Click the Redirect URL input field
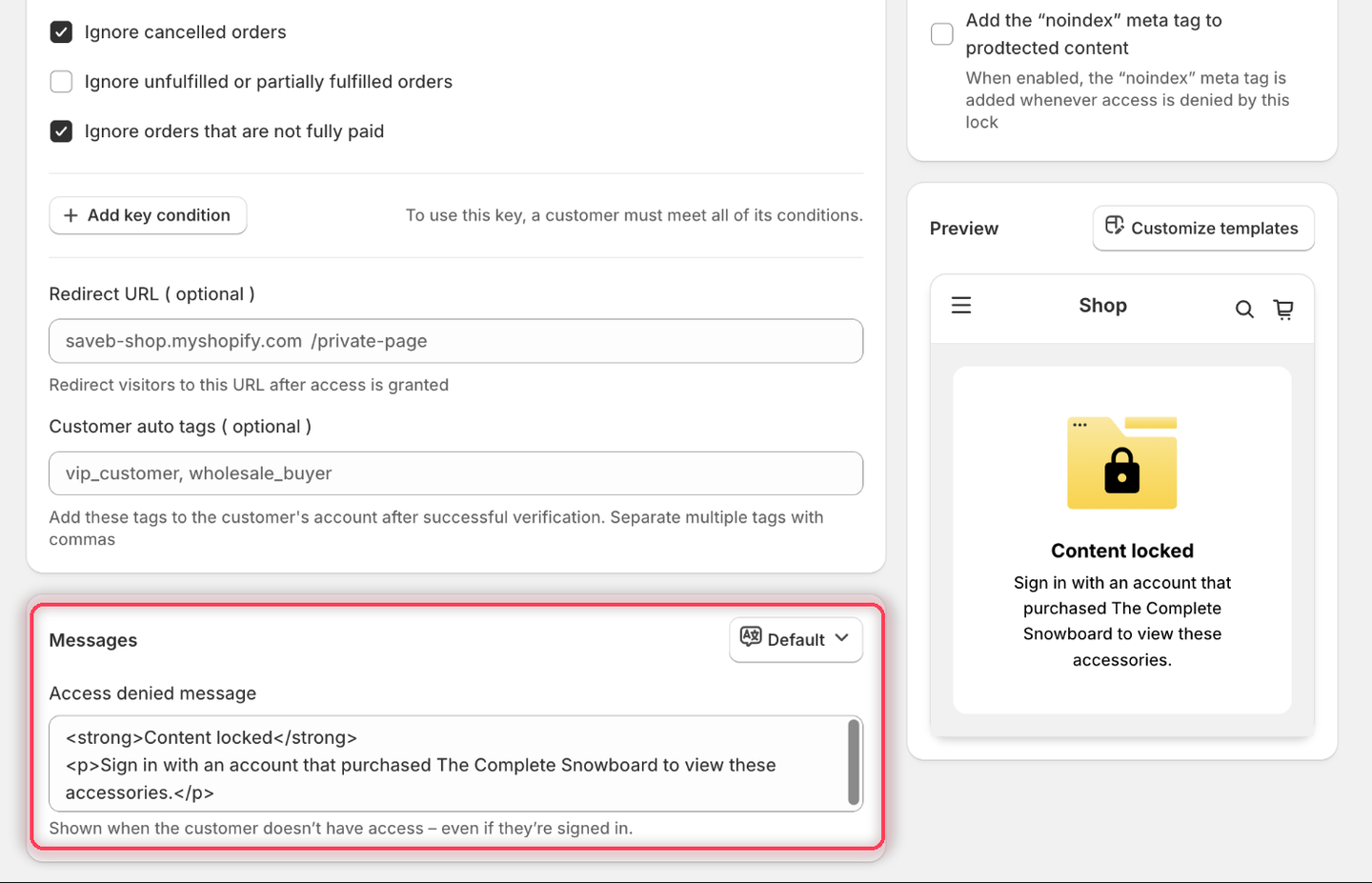 click(456, 341)
